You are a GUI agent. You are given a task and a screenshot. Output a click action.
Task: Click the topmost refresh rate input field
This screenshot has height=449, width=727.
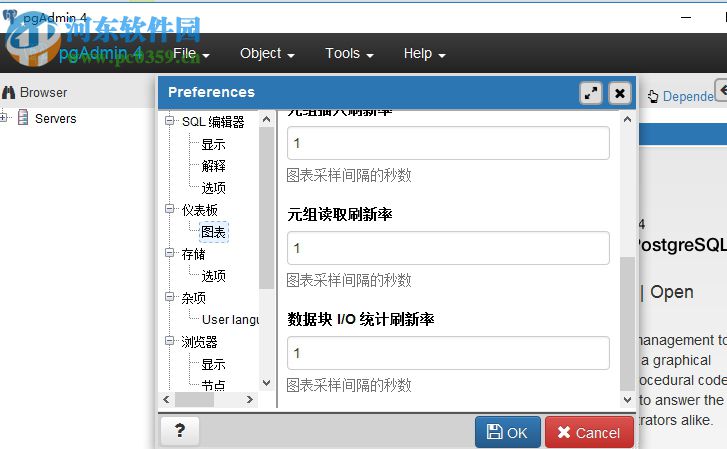(448, 143)
